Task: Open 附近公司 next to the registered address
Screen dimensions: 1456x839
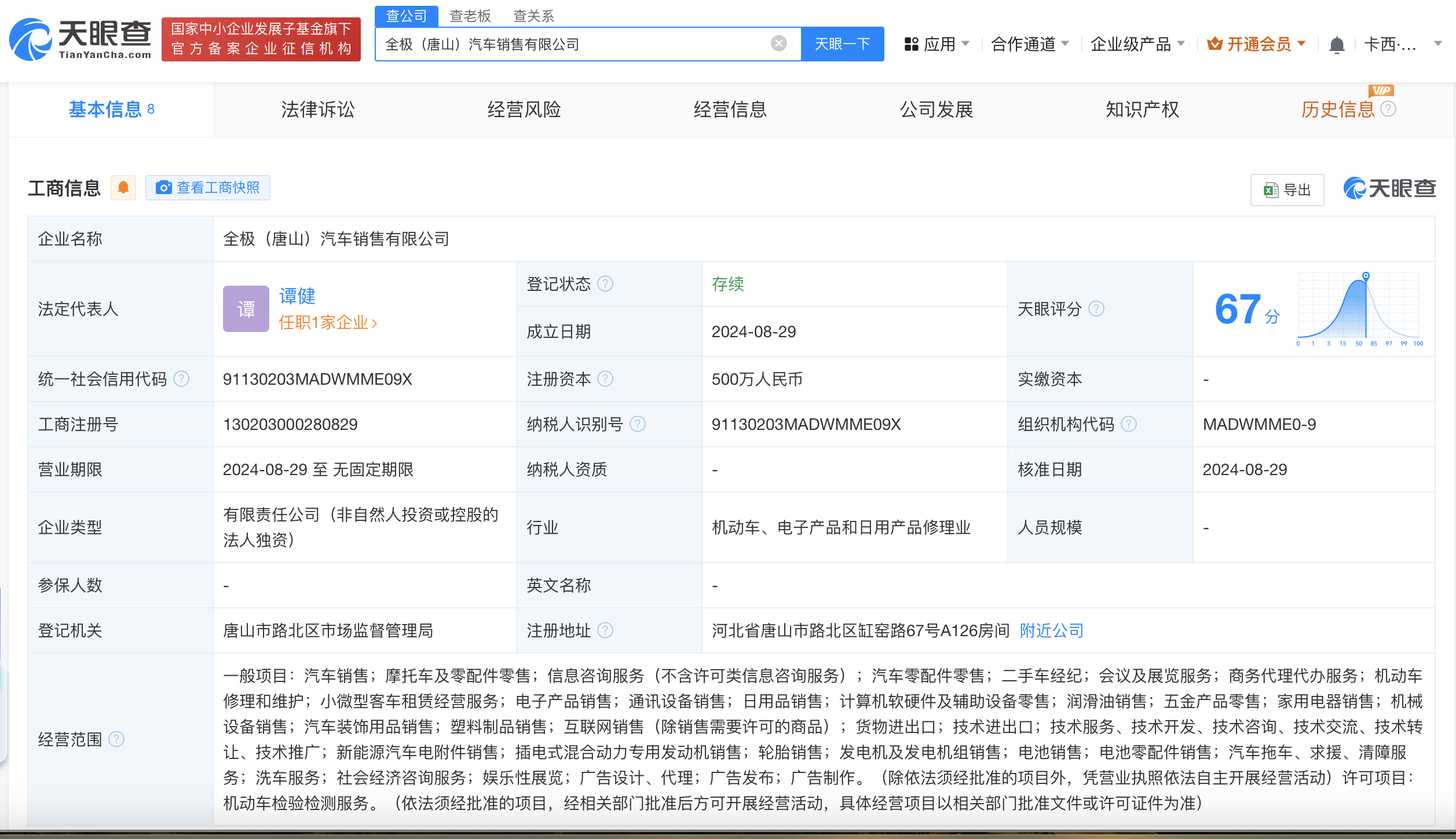Action: click(x=1051, y=630)
